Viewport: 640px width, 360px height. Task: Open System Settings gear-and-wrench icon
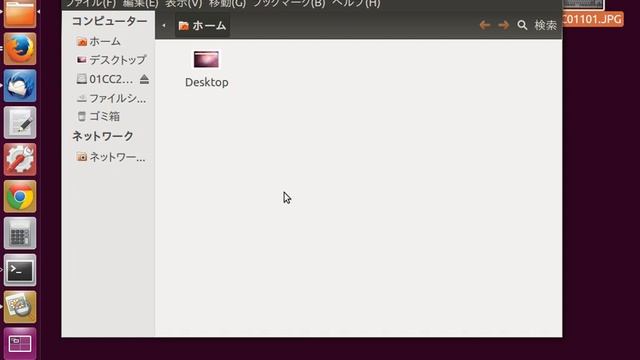[x=20, y=160]
